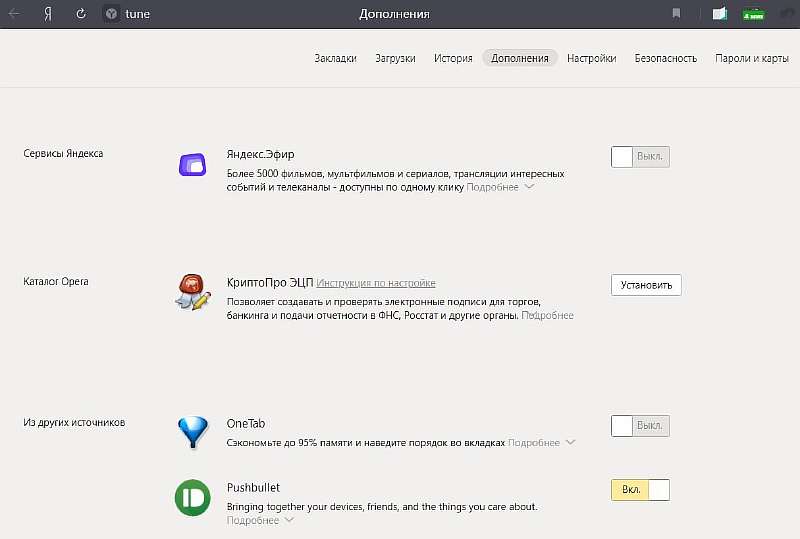This screenshot has height=539, width=800.
Task: Click the КриптоПро ЭЦП extension icon
Action: click(x=192, y=291)
